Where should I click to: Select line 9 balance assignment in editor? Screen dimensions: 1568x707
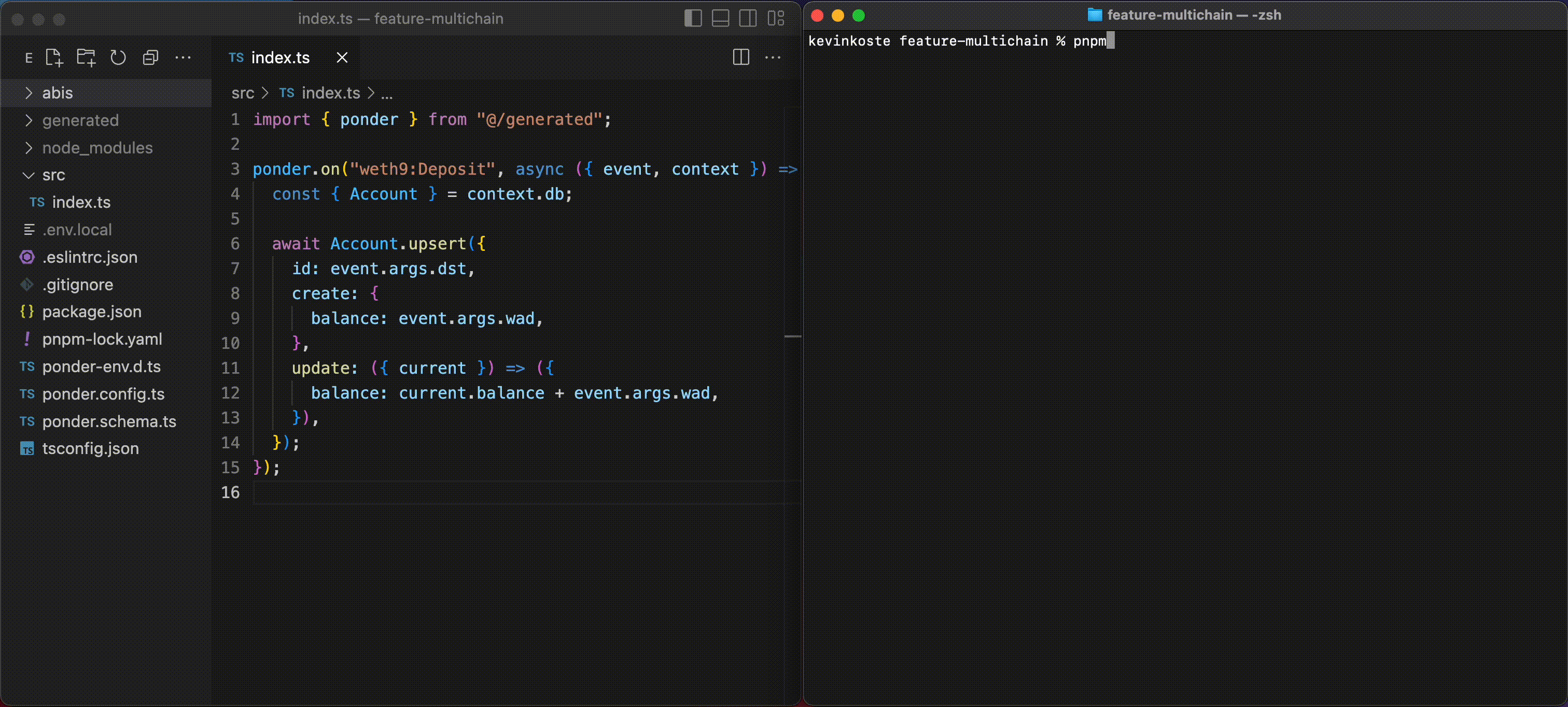pos(426,318)
